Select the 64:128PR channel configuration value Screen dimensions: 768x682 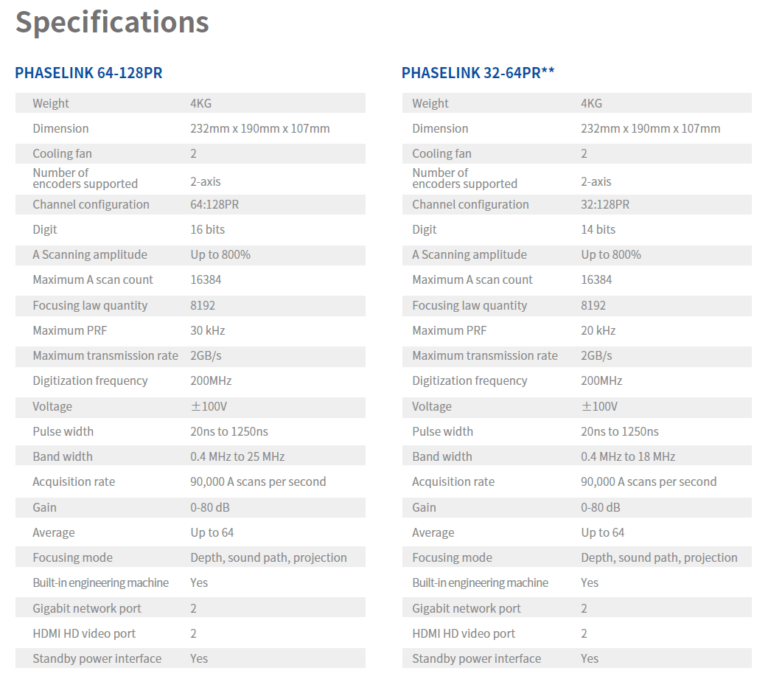(215, 204)
